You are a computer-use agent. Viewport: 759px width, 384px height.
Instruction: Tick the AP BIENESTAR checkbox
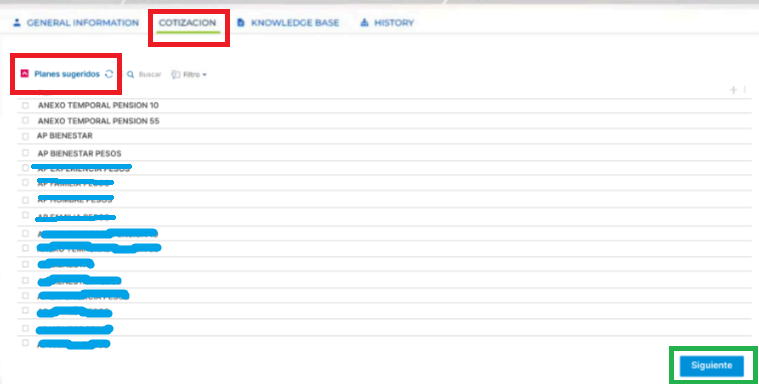[26, 136]
